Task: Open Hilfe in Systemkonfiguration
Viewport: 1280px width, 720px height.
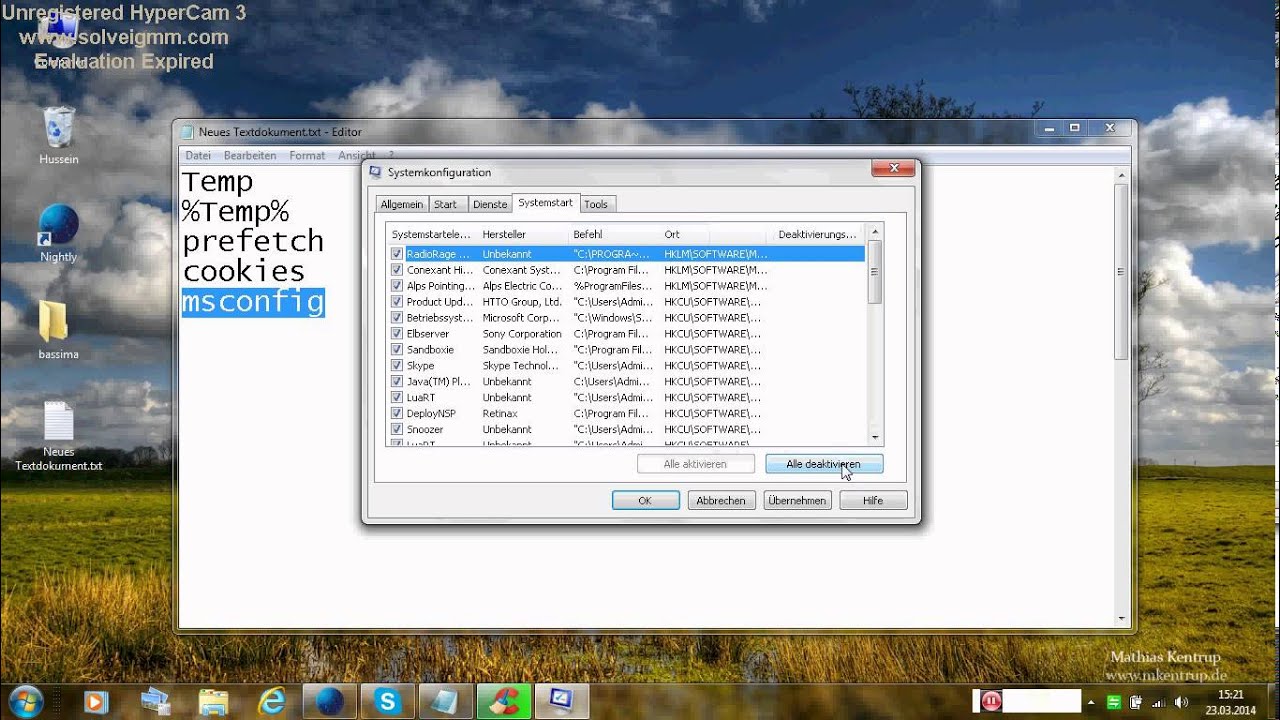Action: (x=873, y=500)
